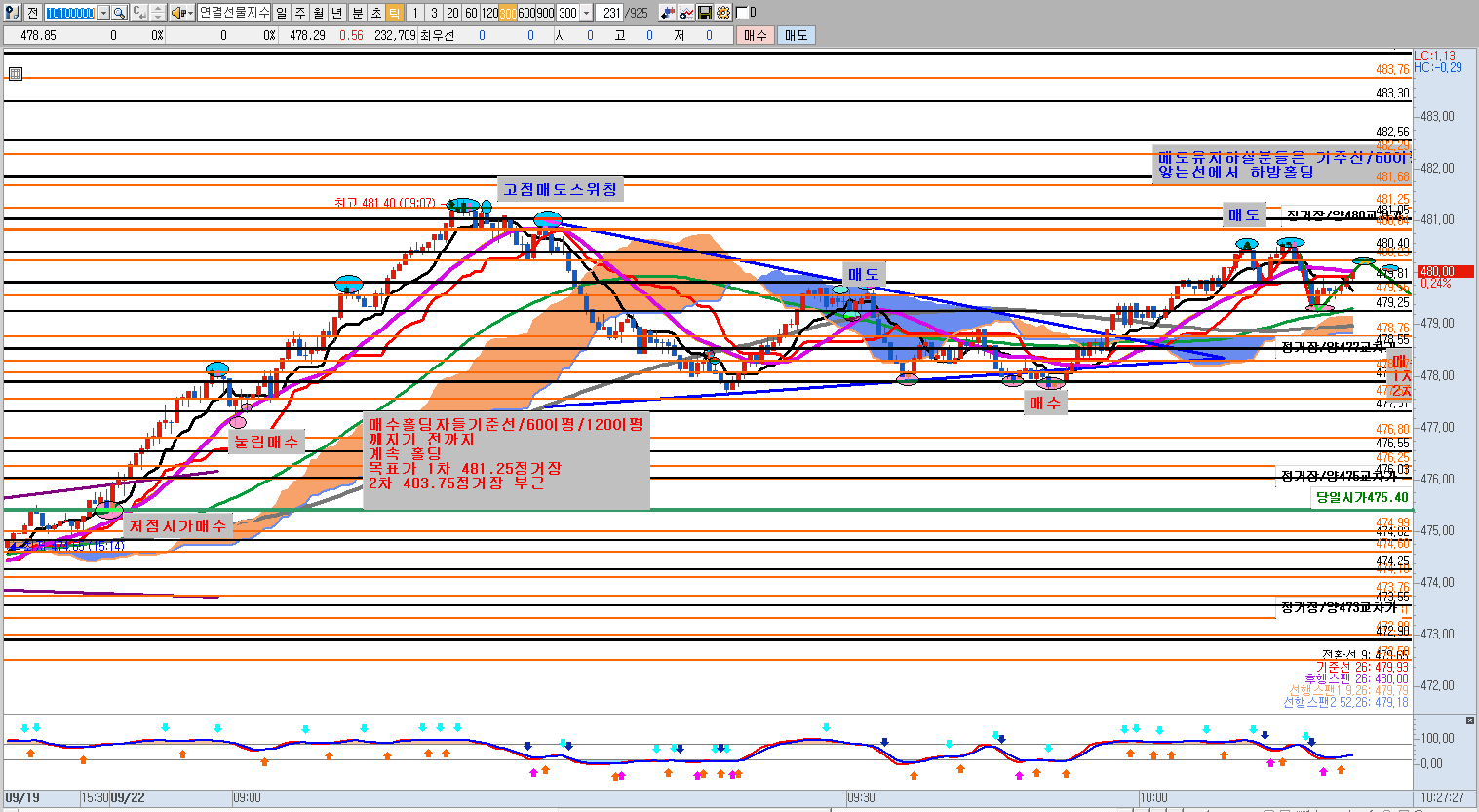Toggle the D checkbox in toolbar

coord(742,13)
